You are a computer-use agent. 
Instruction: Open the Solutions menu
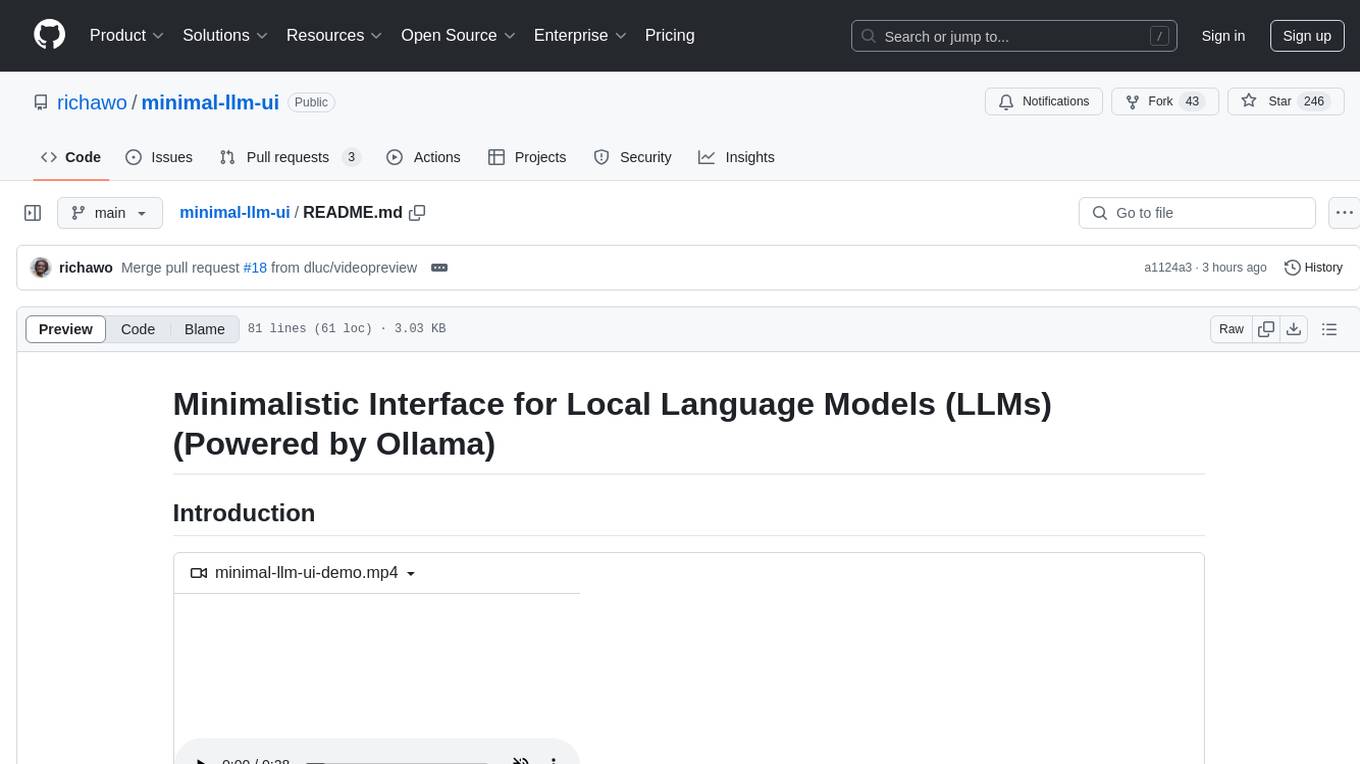[x=225, y=35]
